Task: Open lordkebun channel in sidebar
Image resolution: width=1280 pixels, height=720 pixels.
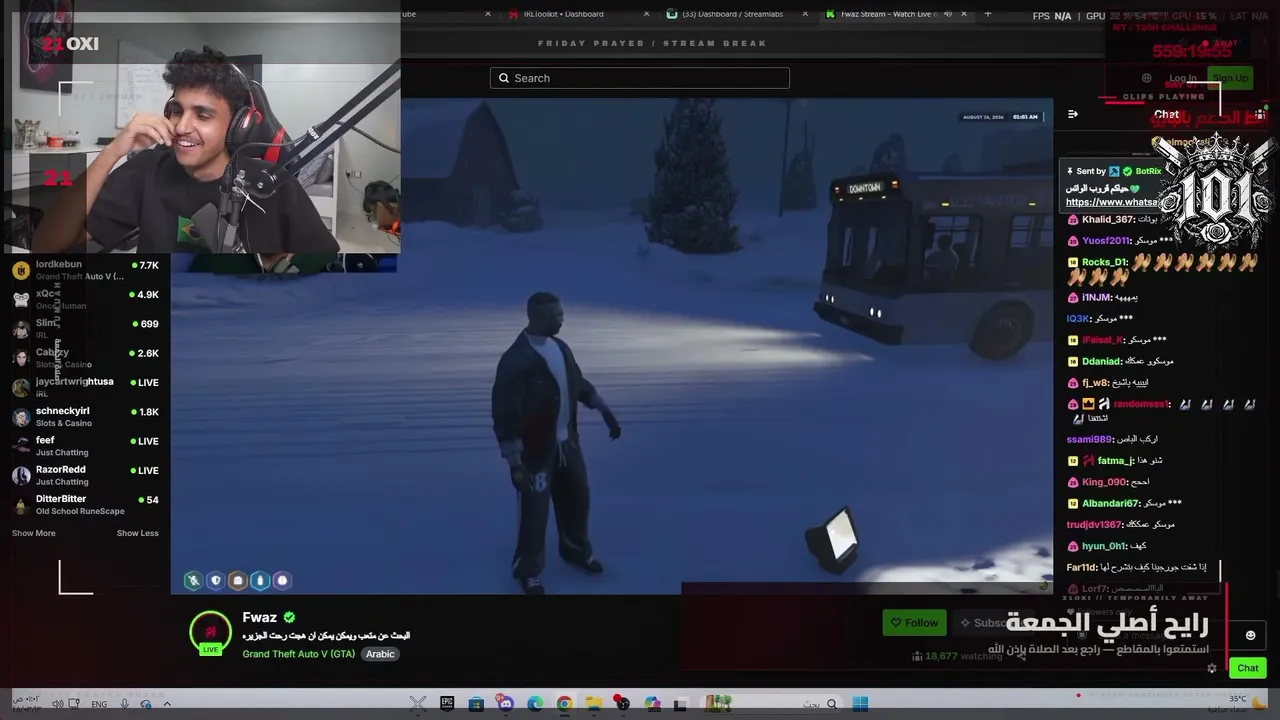Action: pos(85,270)
